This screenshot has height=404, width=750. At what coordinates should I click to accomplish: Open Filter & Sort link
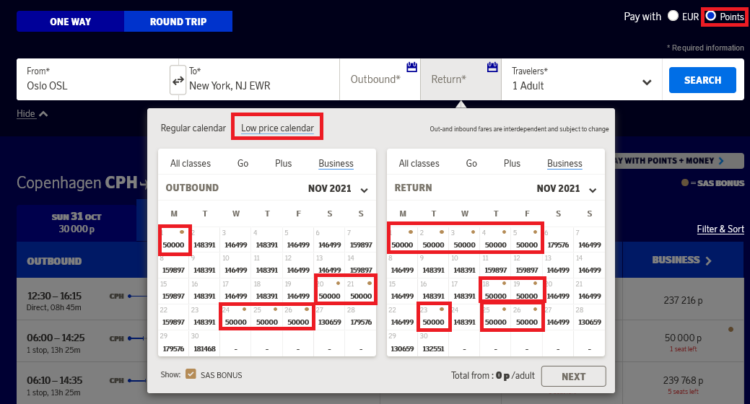click(720, 229)
